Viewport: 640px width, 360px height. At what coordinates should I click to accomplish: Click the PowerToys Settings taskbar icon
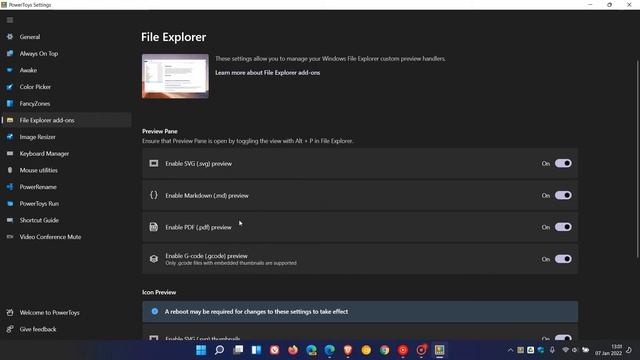(x=439, y=350)
